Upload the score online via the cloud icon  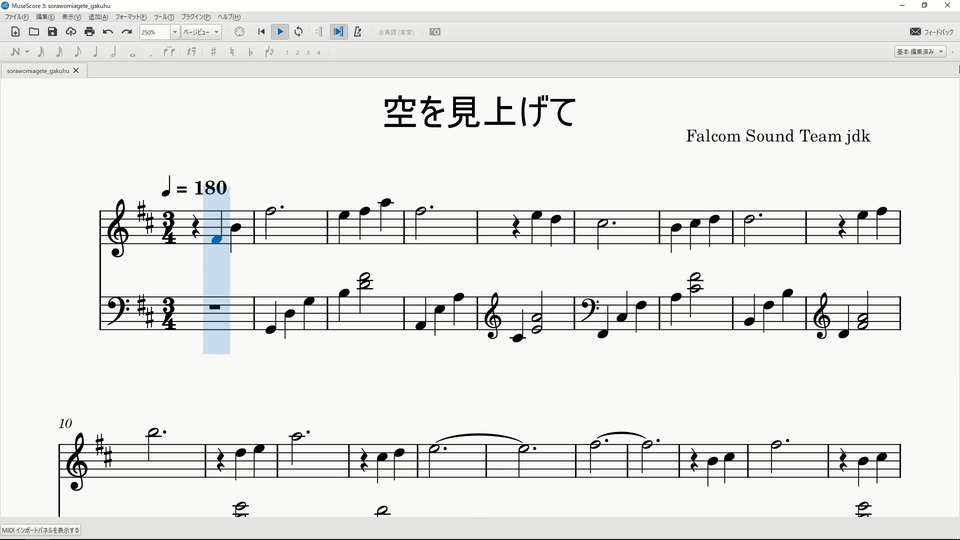[x=71, y=32]
